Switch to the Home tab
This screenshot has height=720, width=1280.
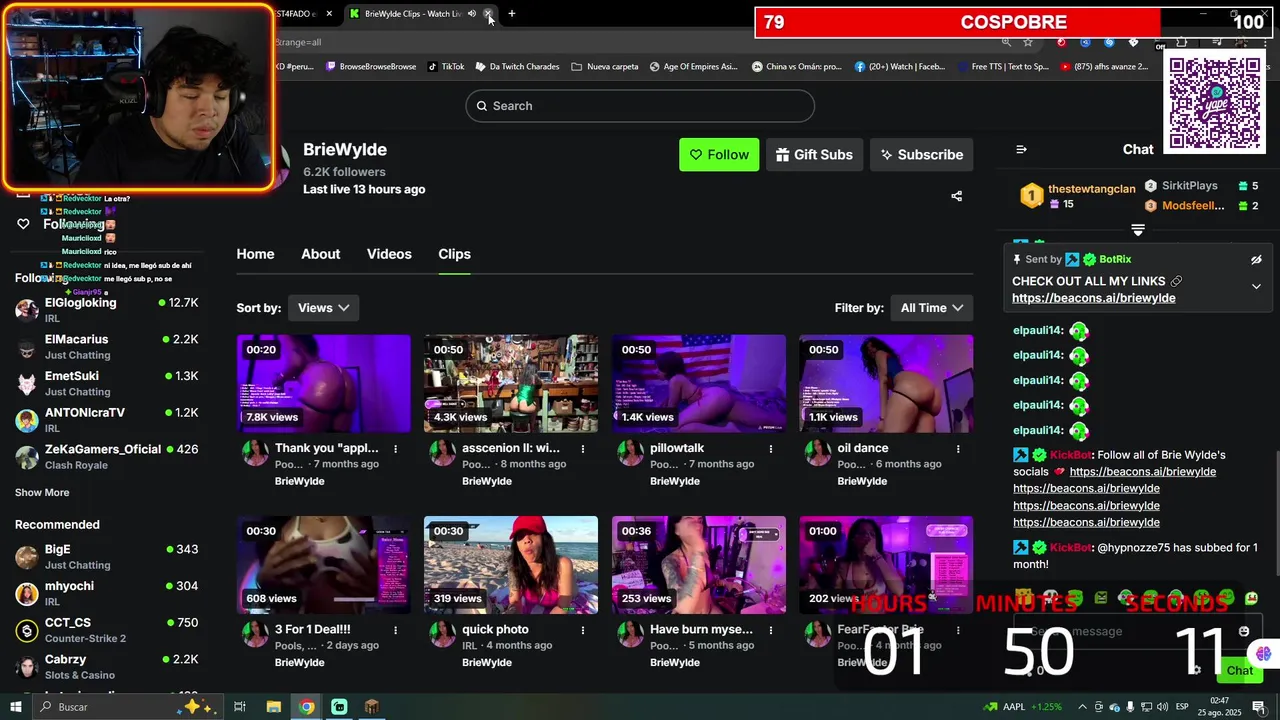click(x=255, y=254)
